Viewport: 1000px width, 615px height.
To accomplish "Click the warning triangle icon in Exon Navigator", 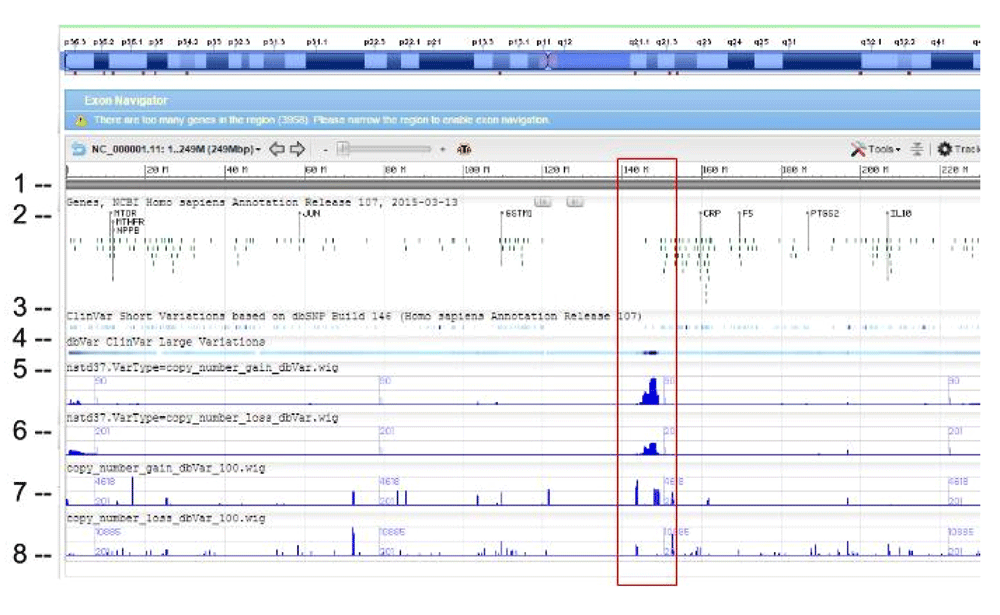I will pos(80,121).
